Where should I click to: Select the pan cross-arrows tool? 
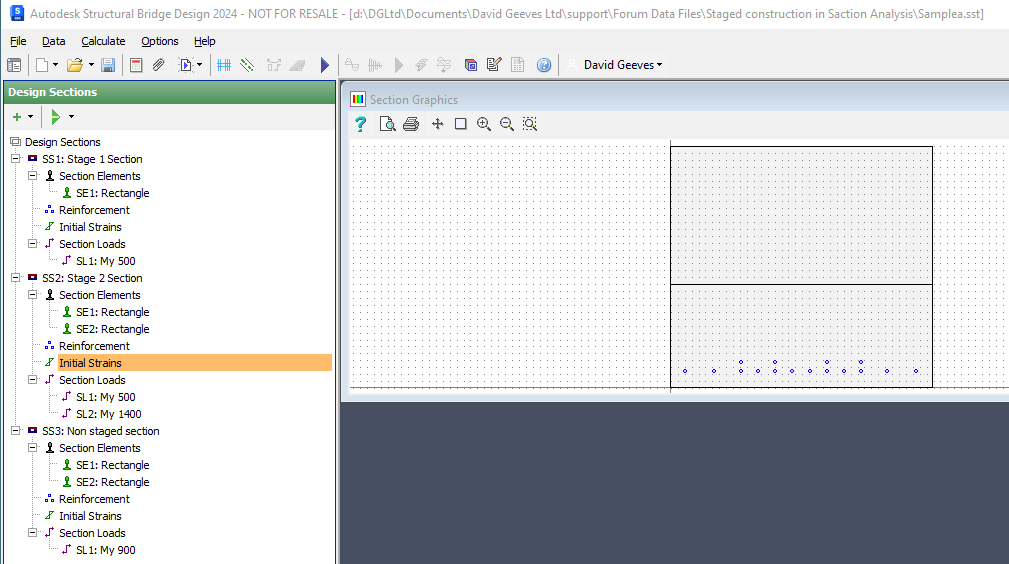click(x=438, y=124)
